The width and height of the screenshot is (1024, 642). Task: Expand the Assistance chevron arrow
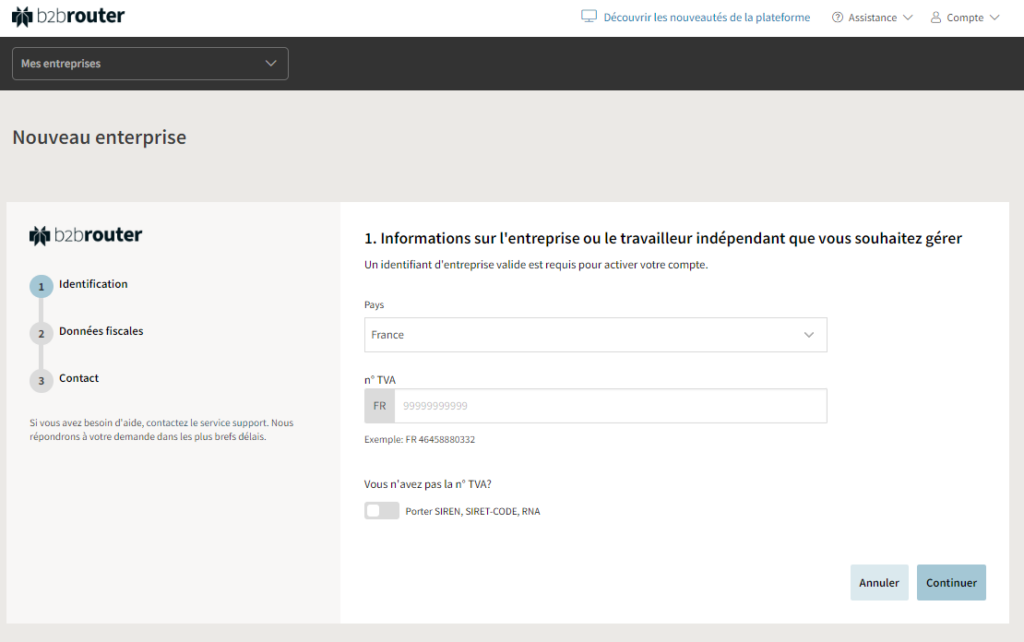coord(907,18)
